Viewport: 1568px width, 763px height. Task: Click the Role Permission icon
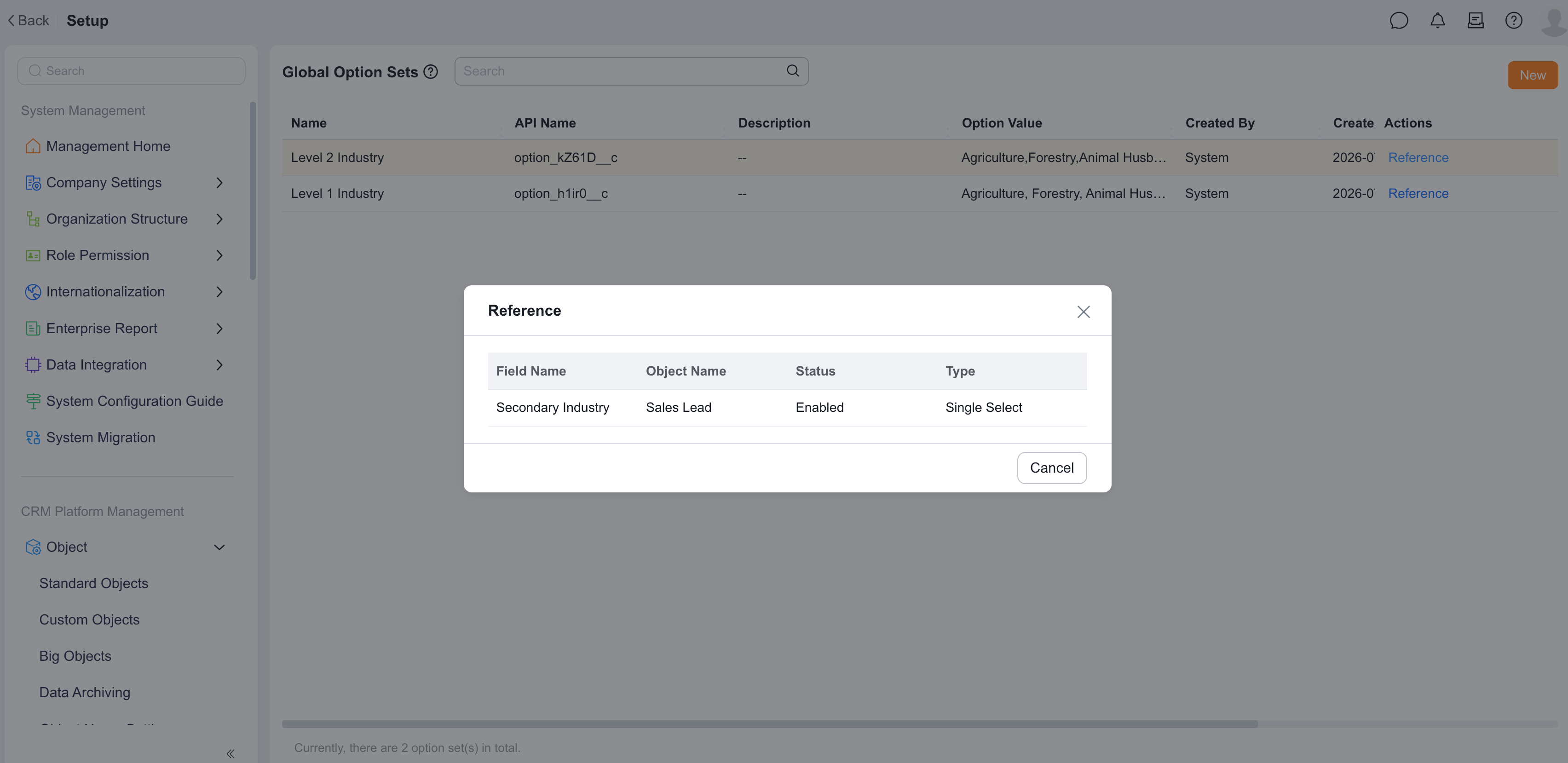pyautogui.click(x=33, y=256)
